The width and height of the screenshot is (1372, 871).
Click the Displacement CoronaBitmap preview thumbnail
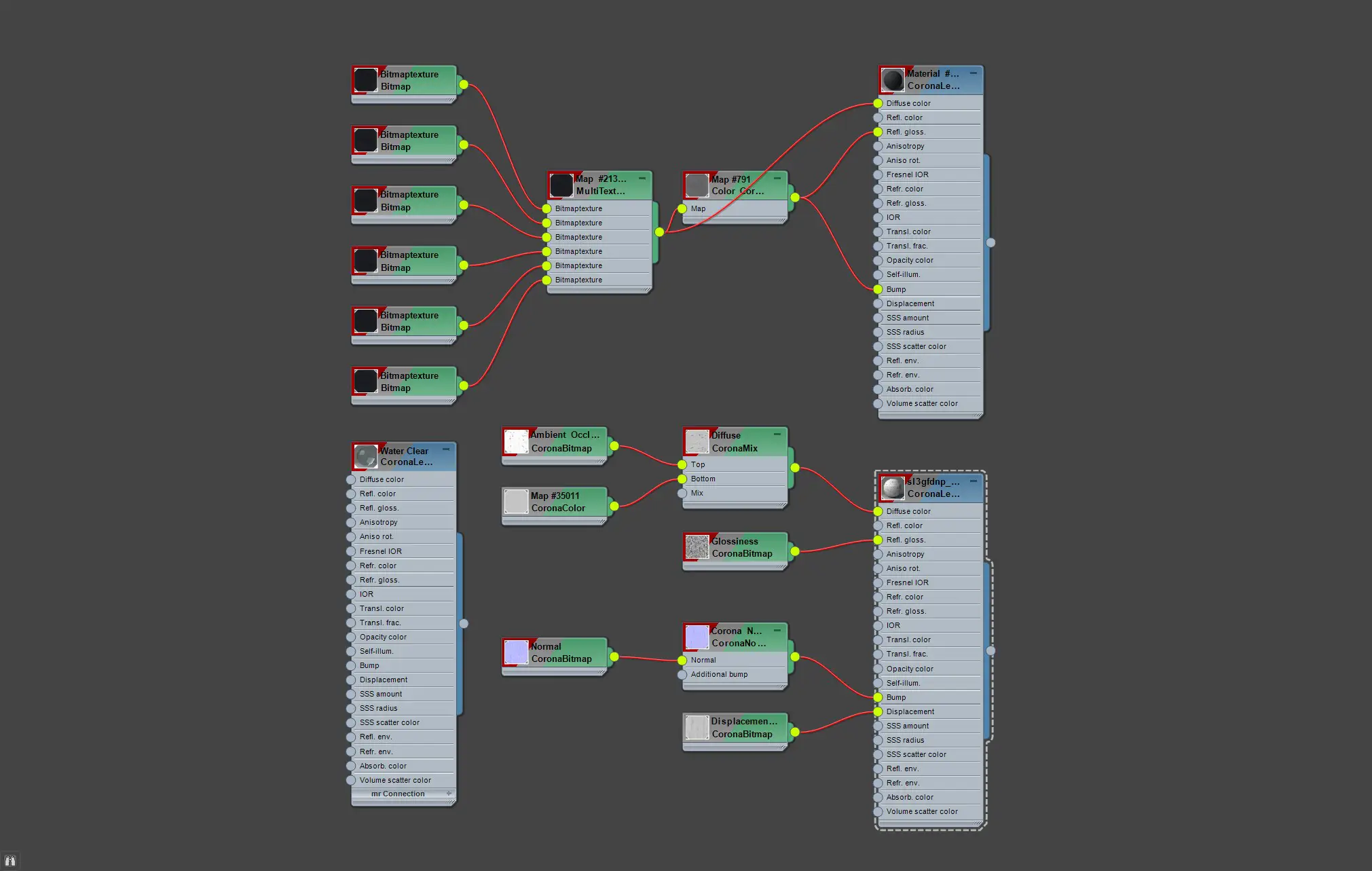pyautogui.click(x=697, y=728)
